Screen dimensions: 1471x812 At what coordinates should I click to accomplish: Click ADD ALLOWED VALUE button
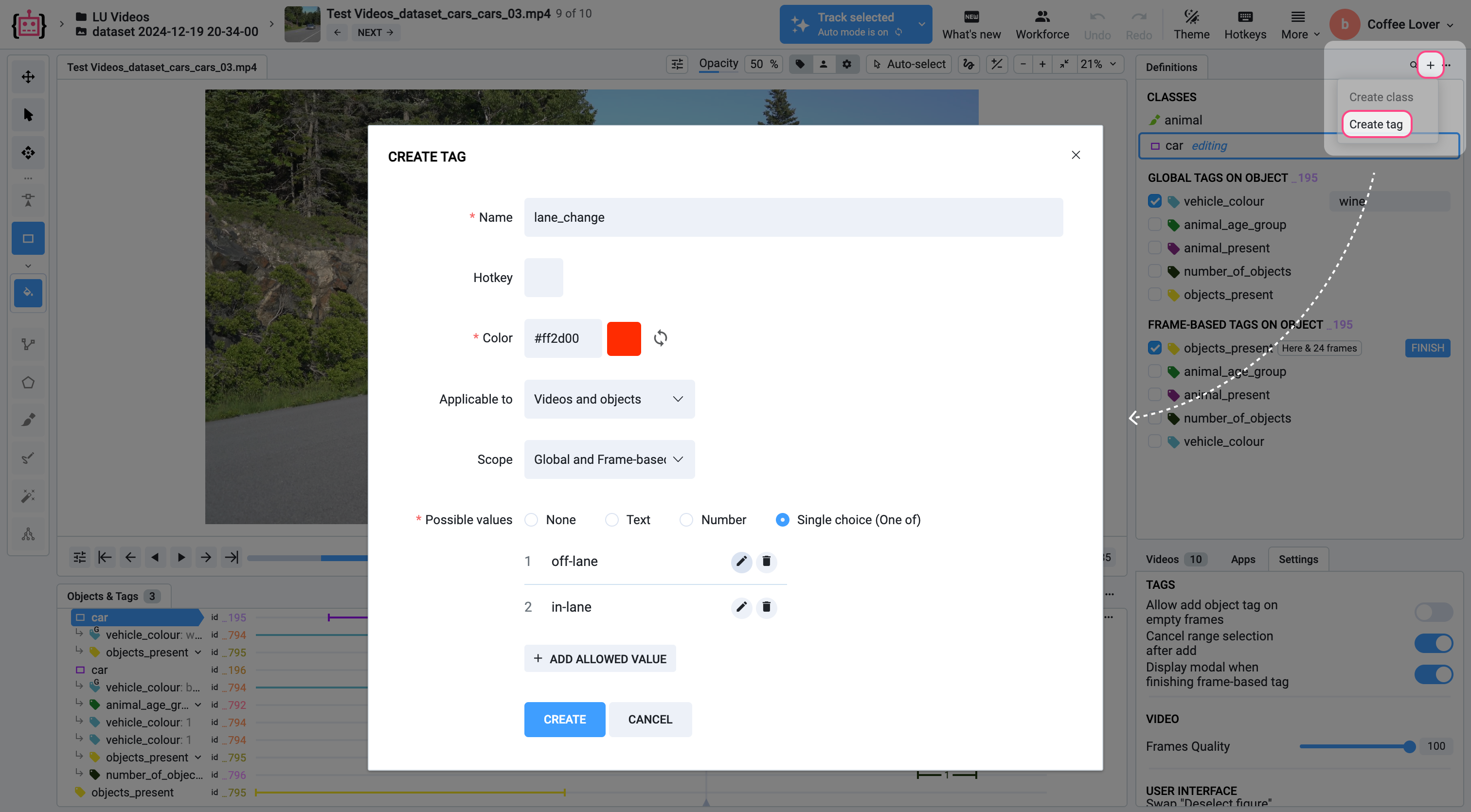pyautogui.click(x=600, y=658)
